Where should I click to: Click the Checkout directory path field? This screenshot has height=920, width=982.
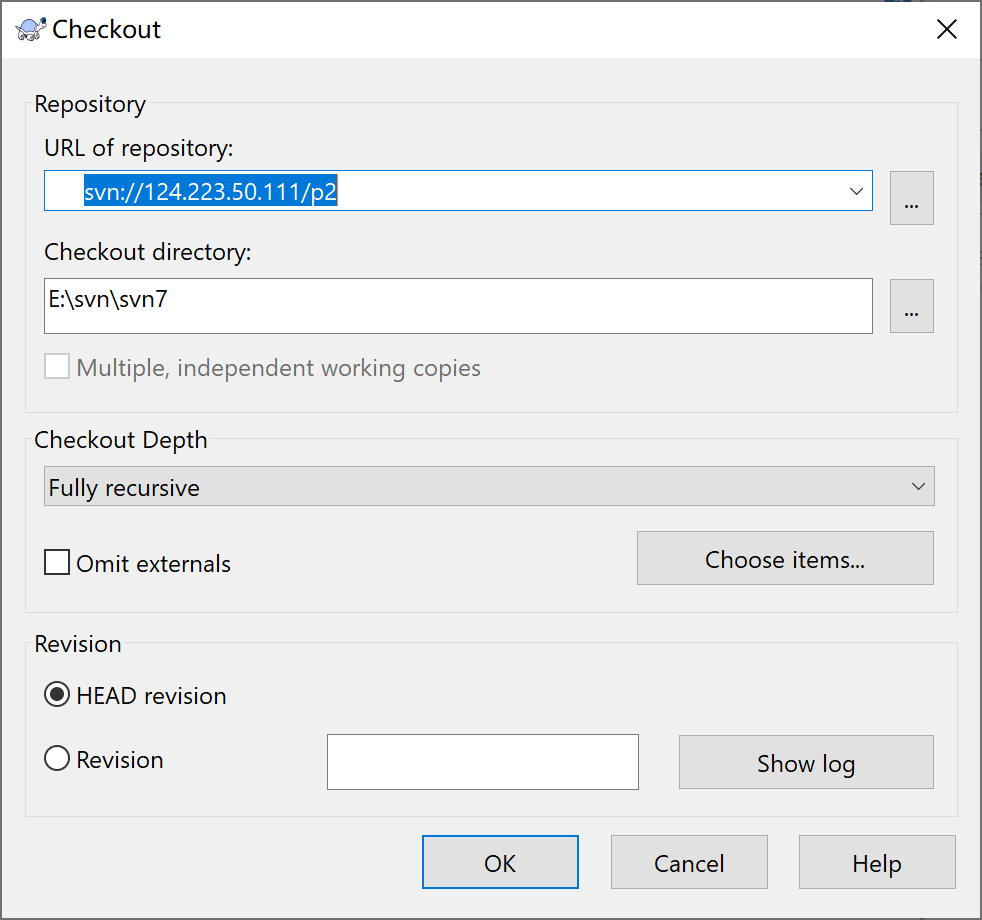[458, 305]
